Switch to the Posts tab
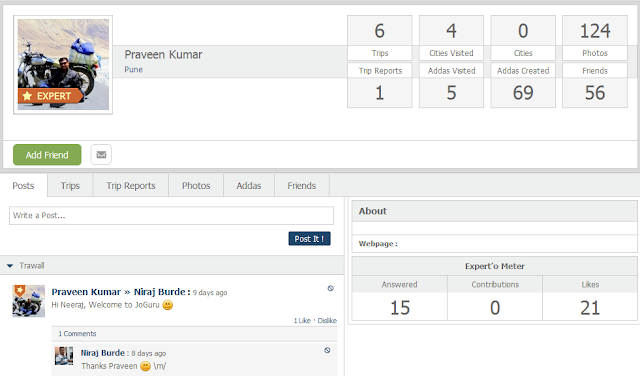 tap(23, 186)
